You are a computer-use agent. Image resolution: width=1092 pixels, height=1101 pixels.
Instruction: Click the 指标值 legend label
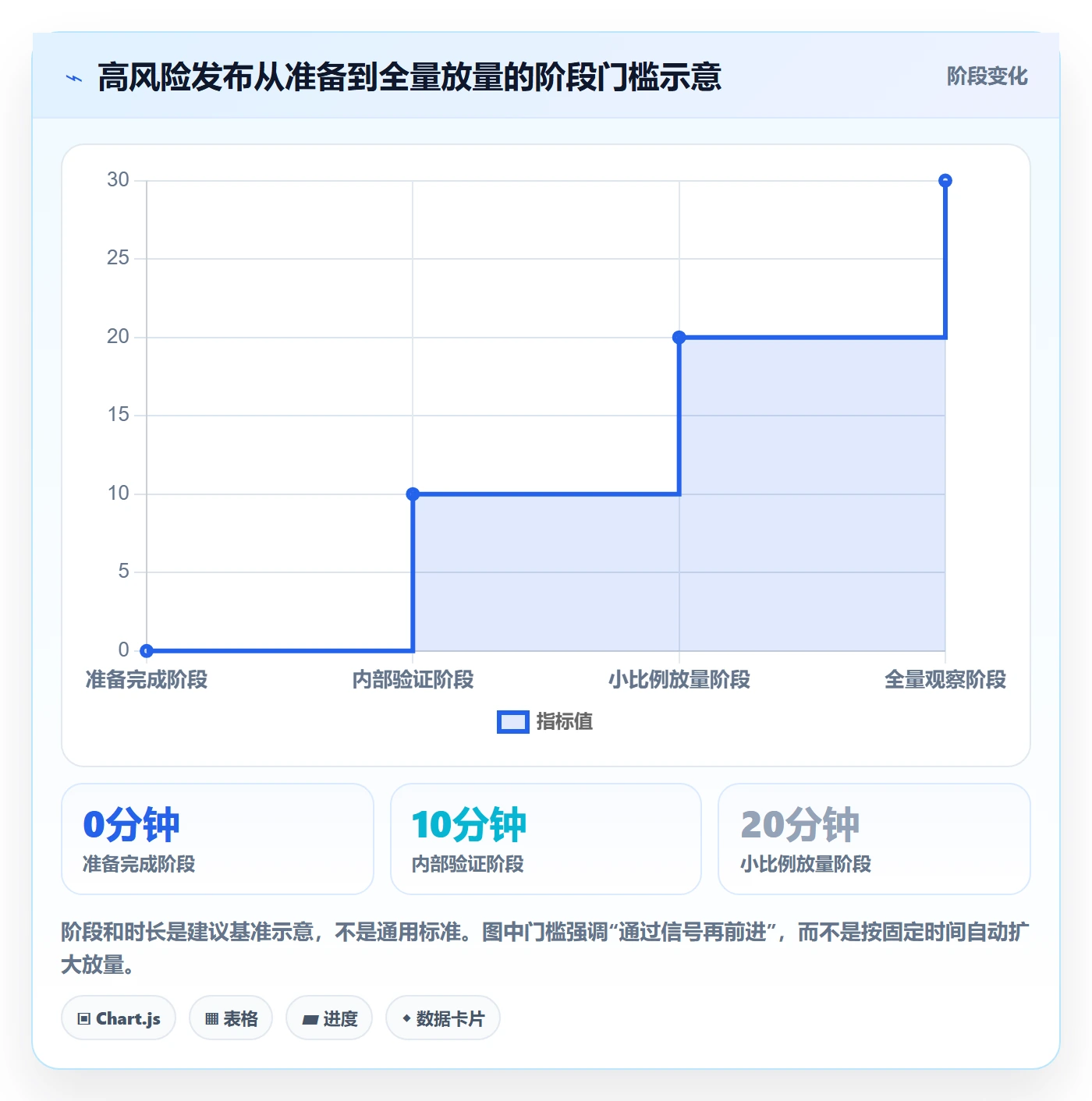point(565,722)
